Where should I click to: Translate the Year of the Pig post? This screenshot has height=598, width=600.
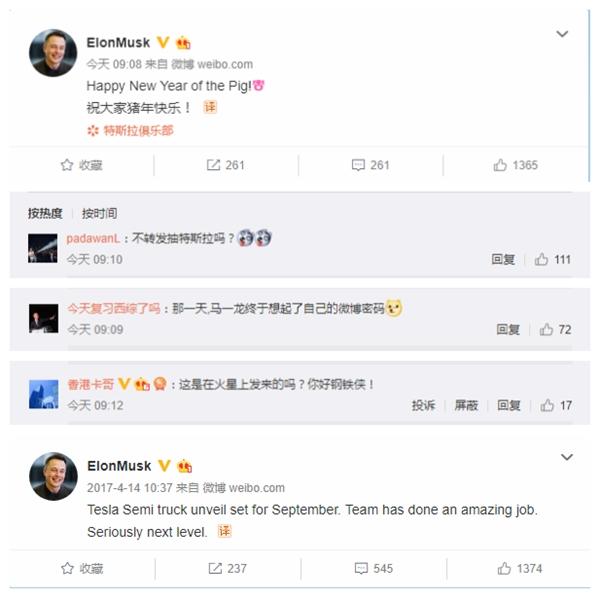[x=210, y=107]
